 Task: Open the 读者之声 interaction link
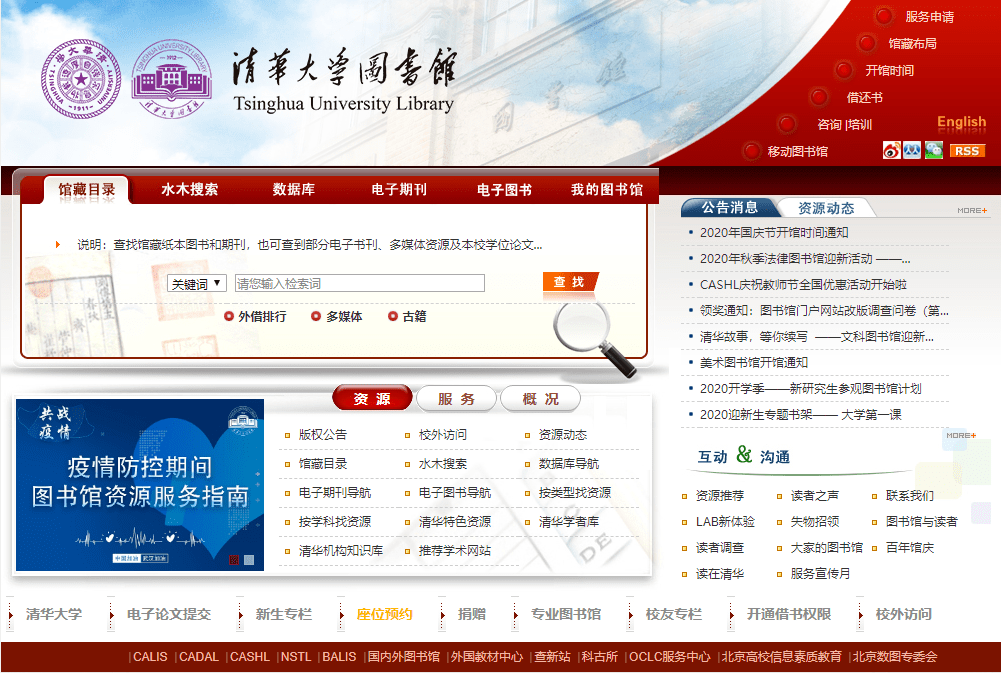coord(815,495)
